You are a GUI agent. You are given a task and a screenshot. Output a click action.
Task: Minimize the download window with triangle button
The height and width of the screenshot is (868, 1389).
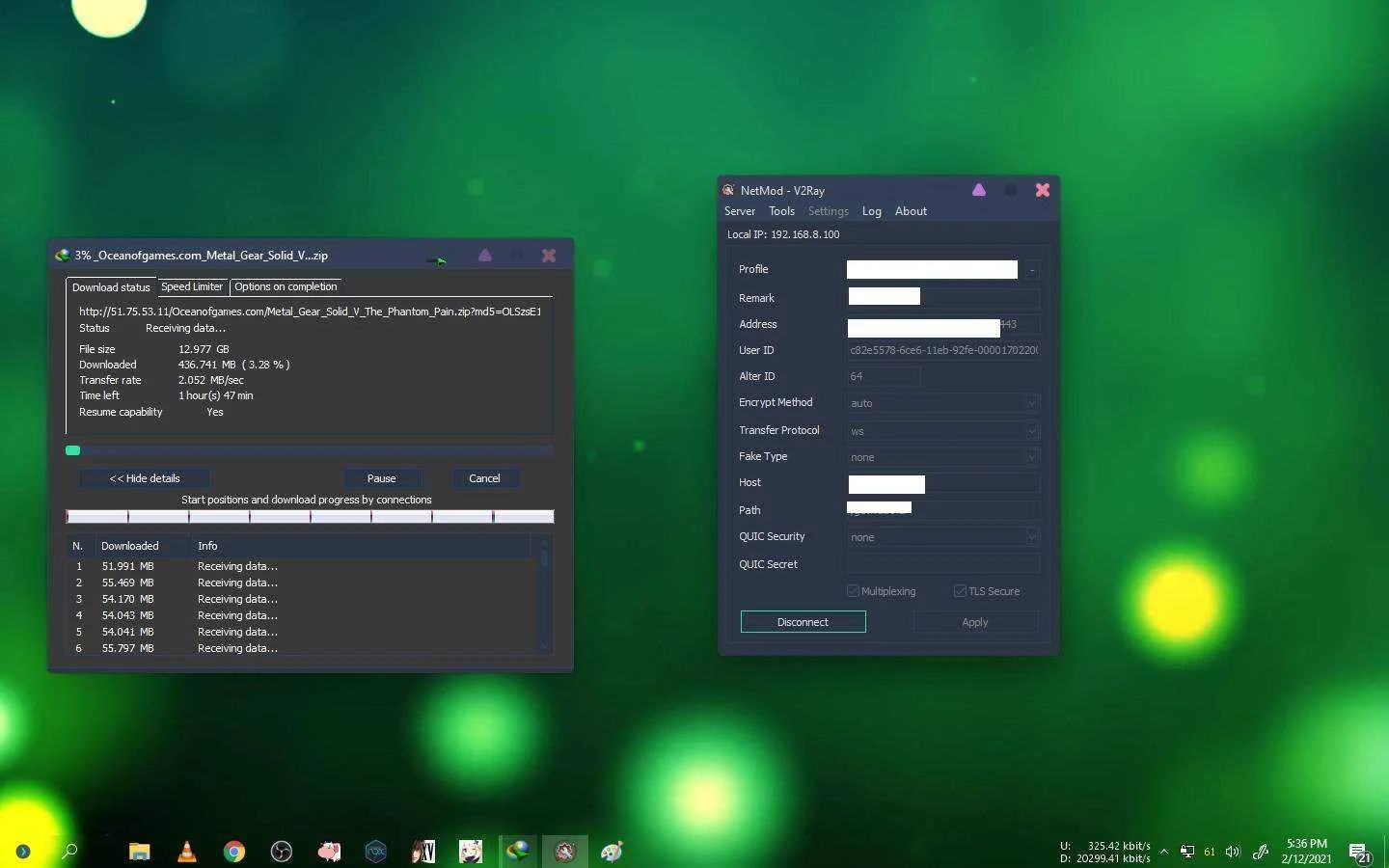[x=485, y=256]
